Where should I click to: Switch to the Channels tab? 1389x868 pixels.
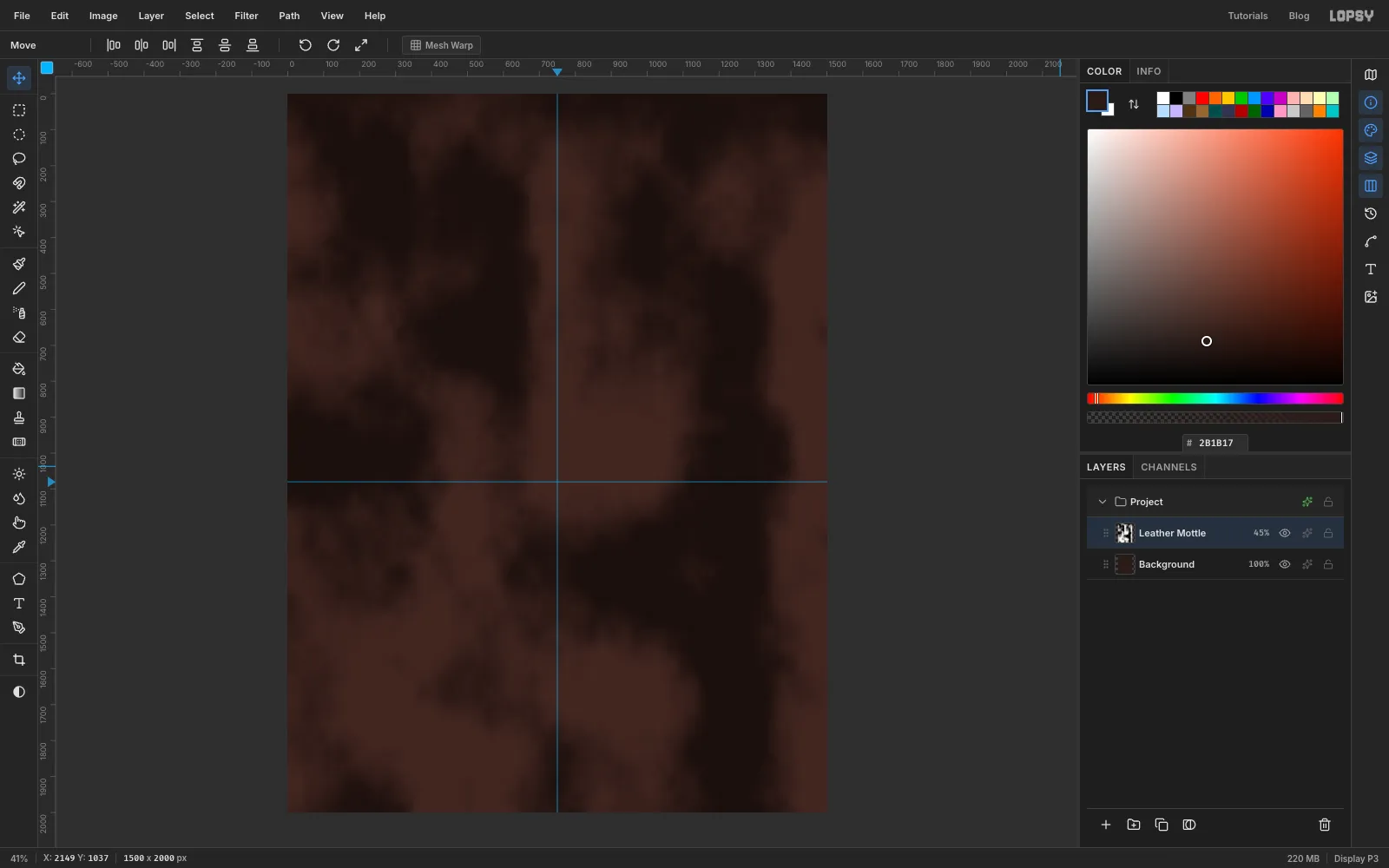pos(1168,467)
